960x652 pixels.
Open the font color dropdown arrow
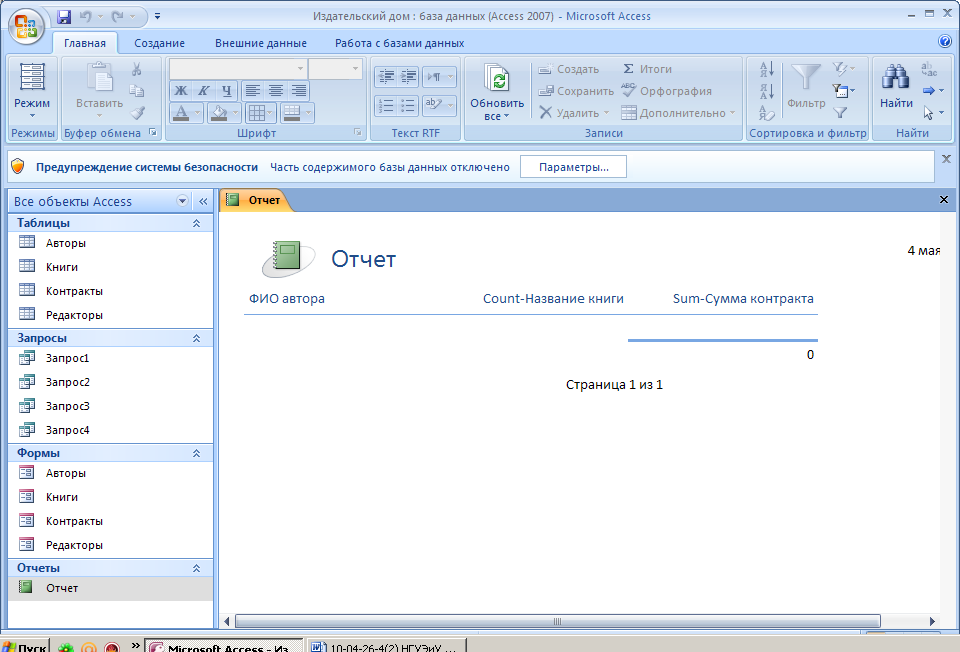click(x=197, y=113)
